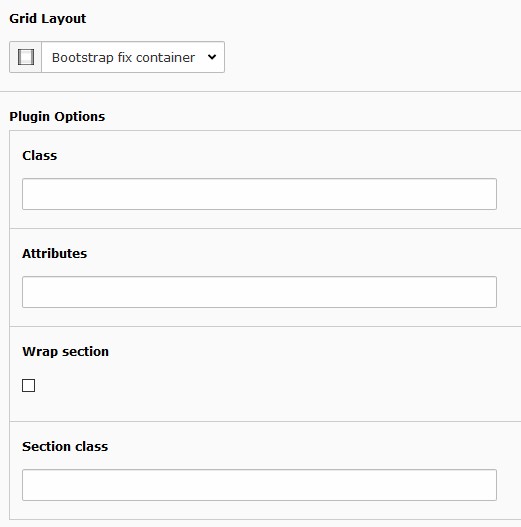
Task: Click the separator between Class and Attributes
Action: pyautogui.click(x=266, y=229)
